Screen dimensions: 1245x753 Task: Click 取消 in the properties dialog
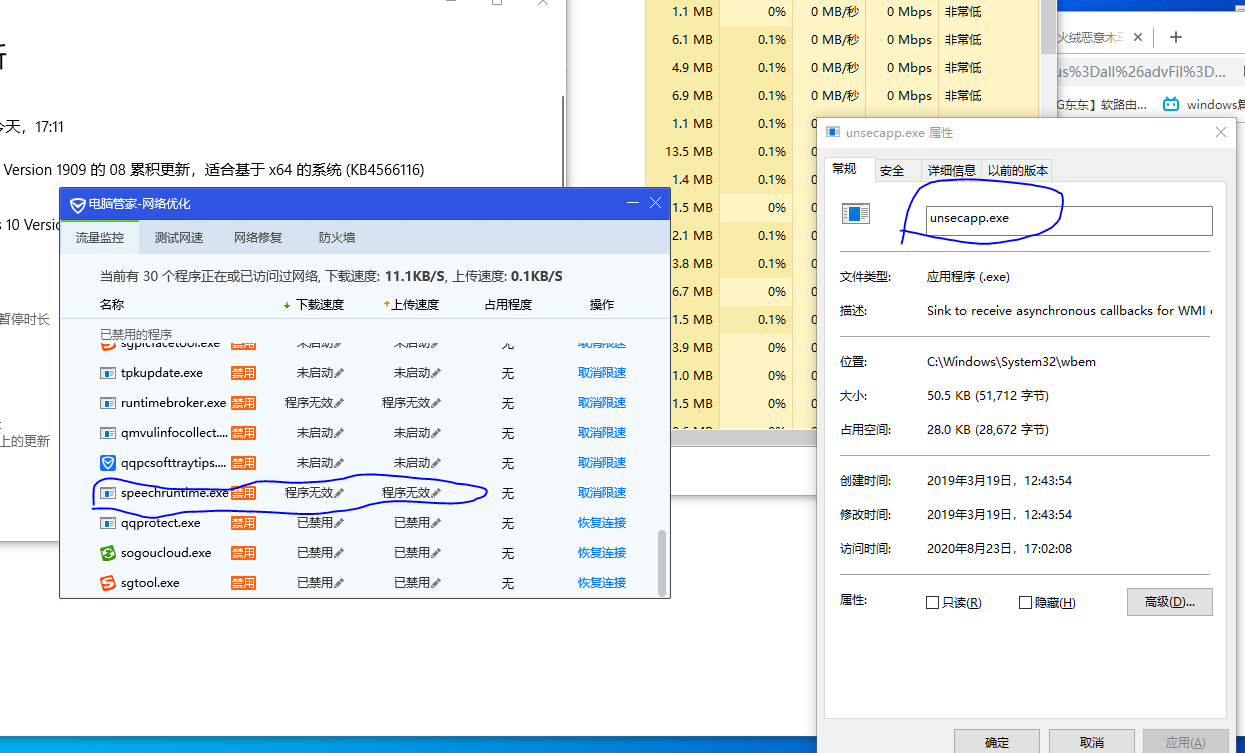pos(1091,742)
